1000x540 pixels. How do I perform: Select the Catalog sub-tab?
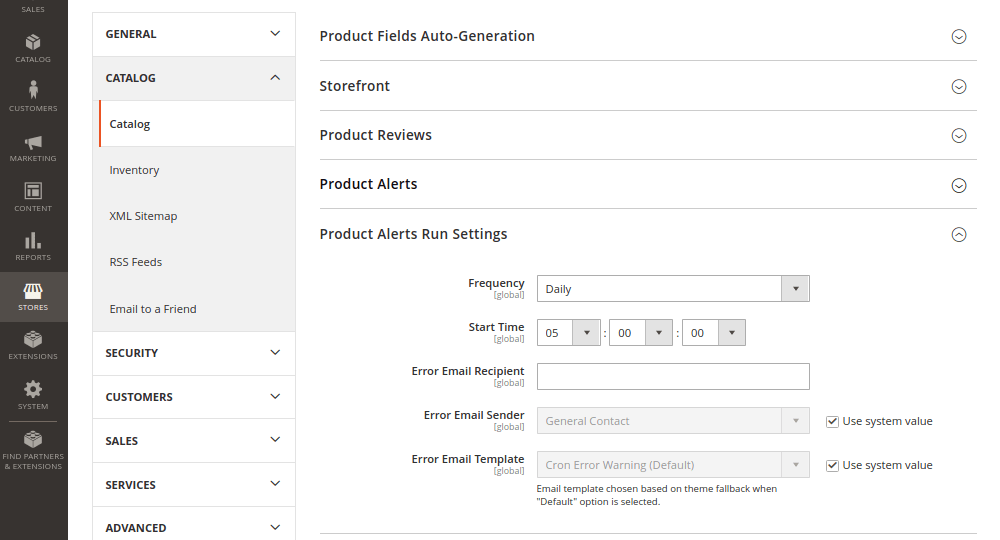pyautogui.click(x=197, y=124)
